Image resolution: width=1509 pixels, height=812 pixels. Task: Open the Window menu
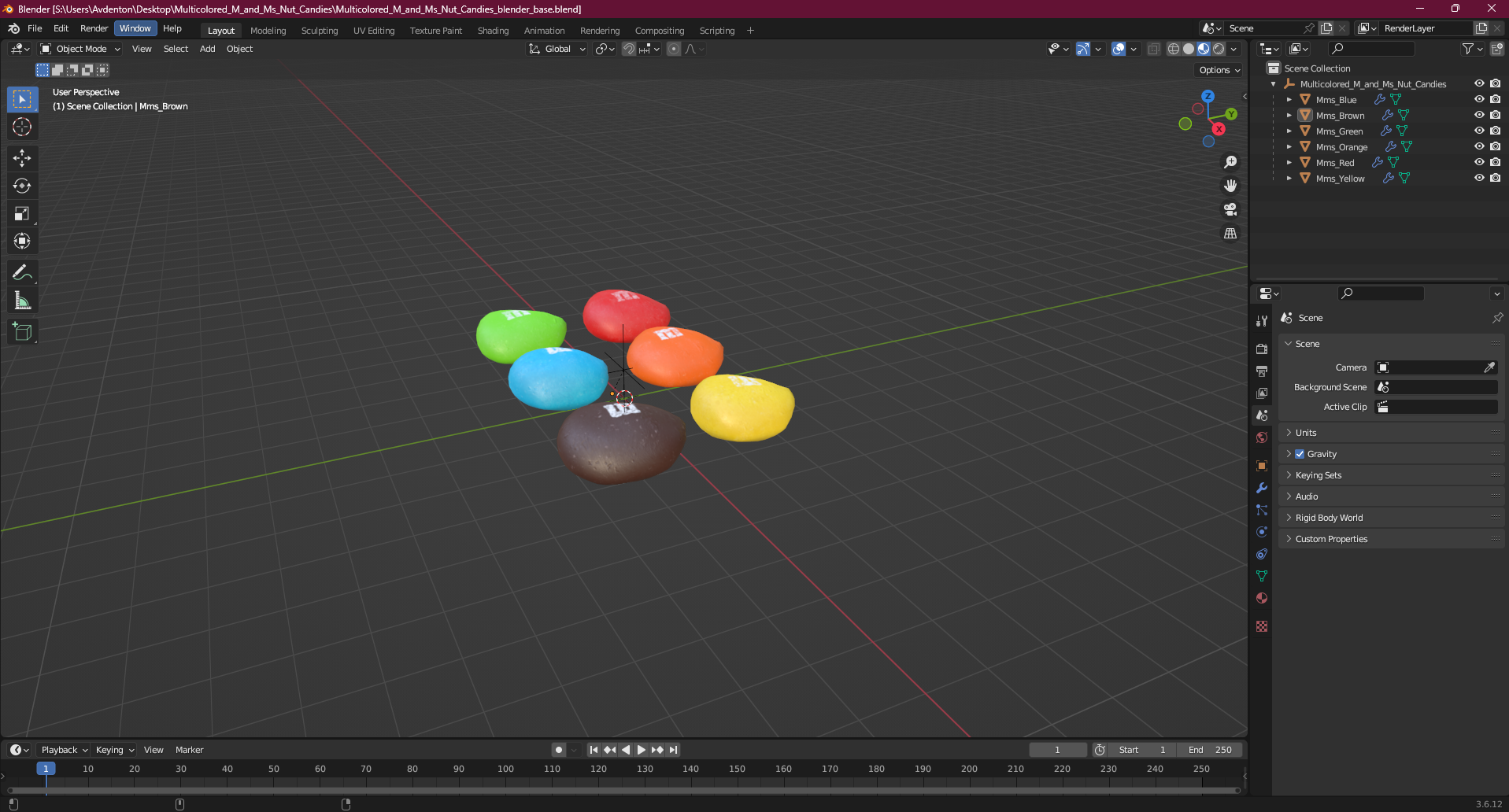[135, 28]
